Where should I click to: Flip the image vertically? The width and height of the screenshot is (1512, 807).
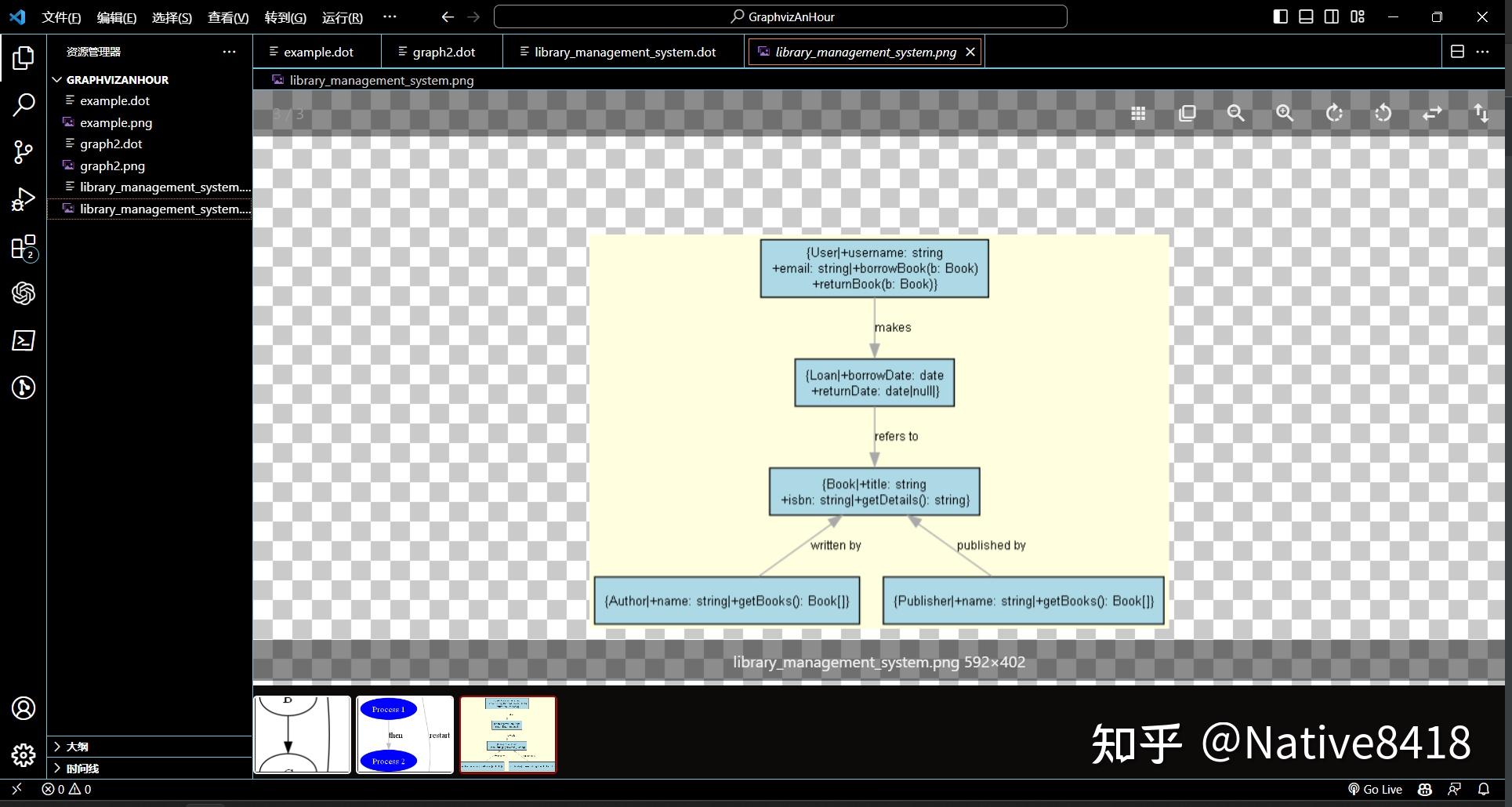[1482, 113]
